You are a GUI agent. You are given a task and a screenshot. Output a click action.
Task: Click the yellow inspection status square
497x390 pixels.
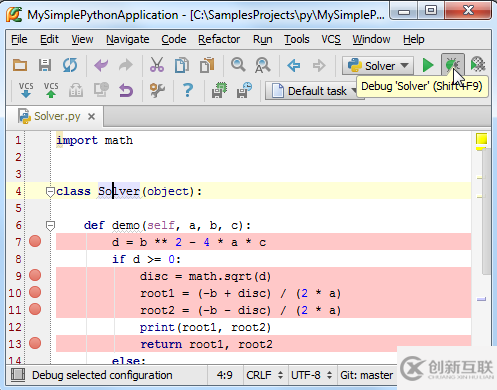481,139
